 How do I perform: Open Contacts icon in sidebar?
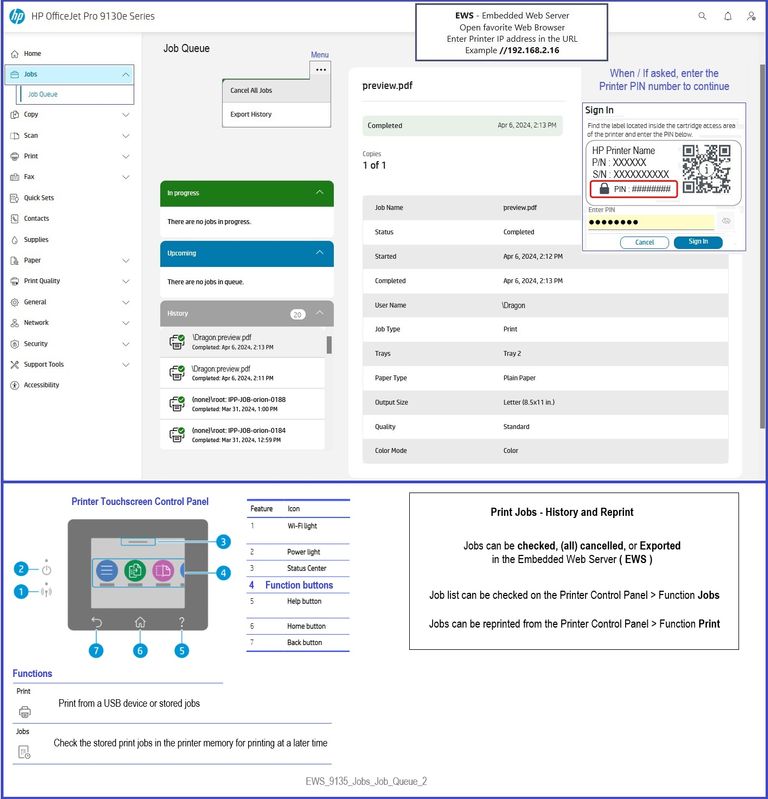pos(15,219)
